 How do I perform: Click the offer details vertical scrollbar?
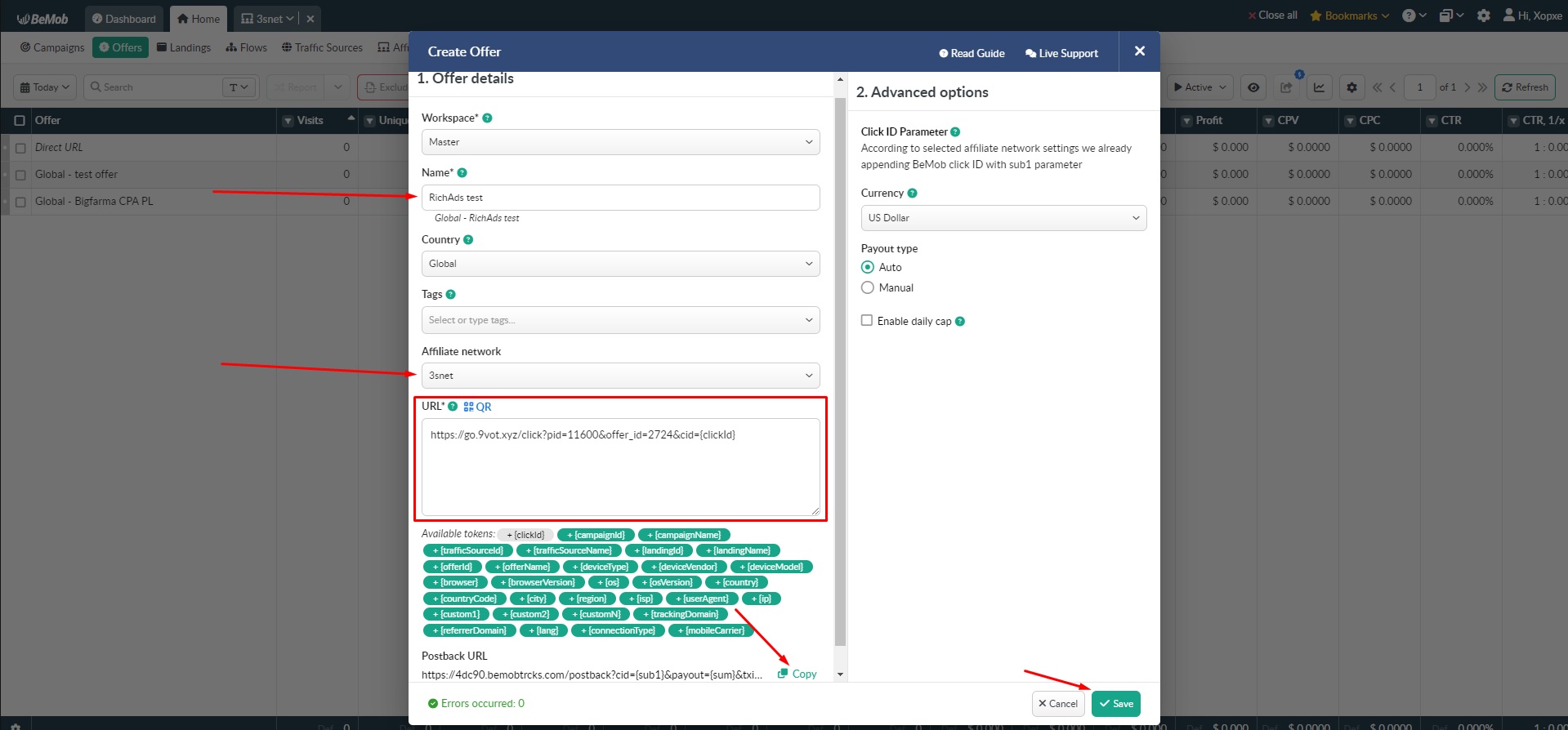[x=840, y=372]
